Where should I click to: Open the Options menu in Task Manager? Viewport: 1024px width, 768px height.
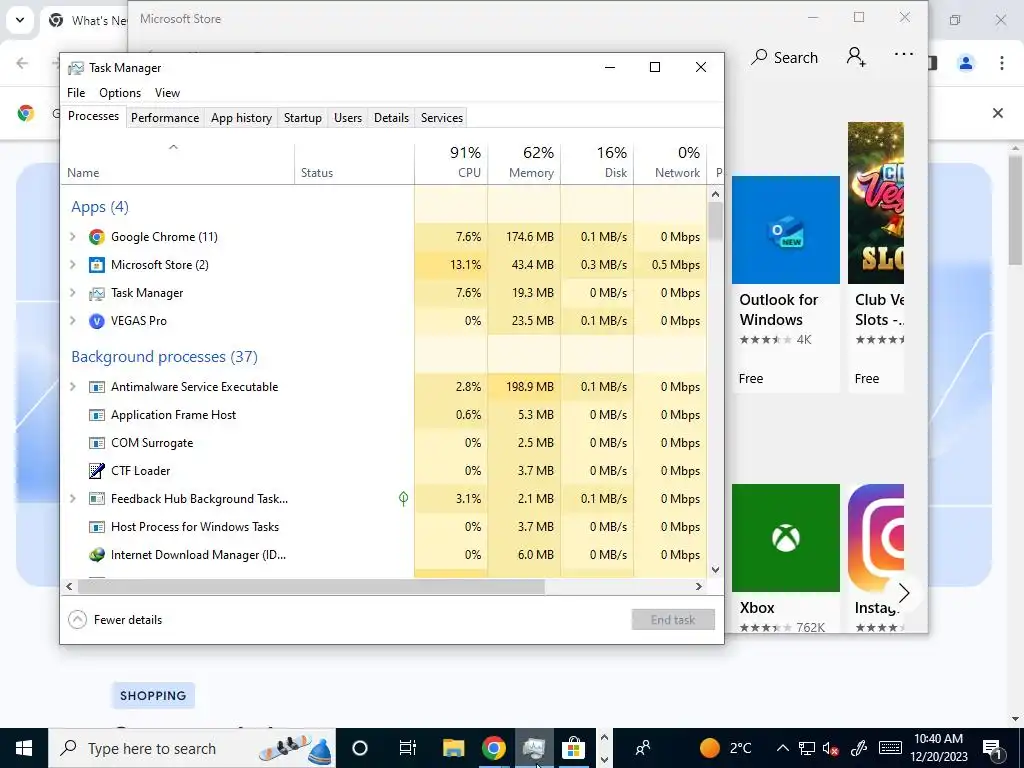[x=120, y=93]
